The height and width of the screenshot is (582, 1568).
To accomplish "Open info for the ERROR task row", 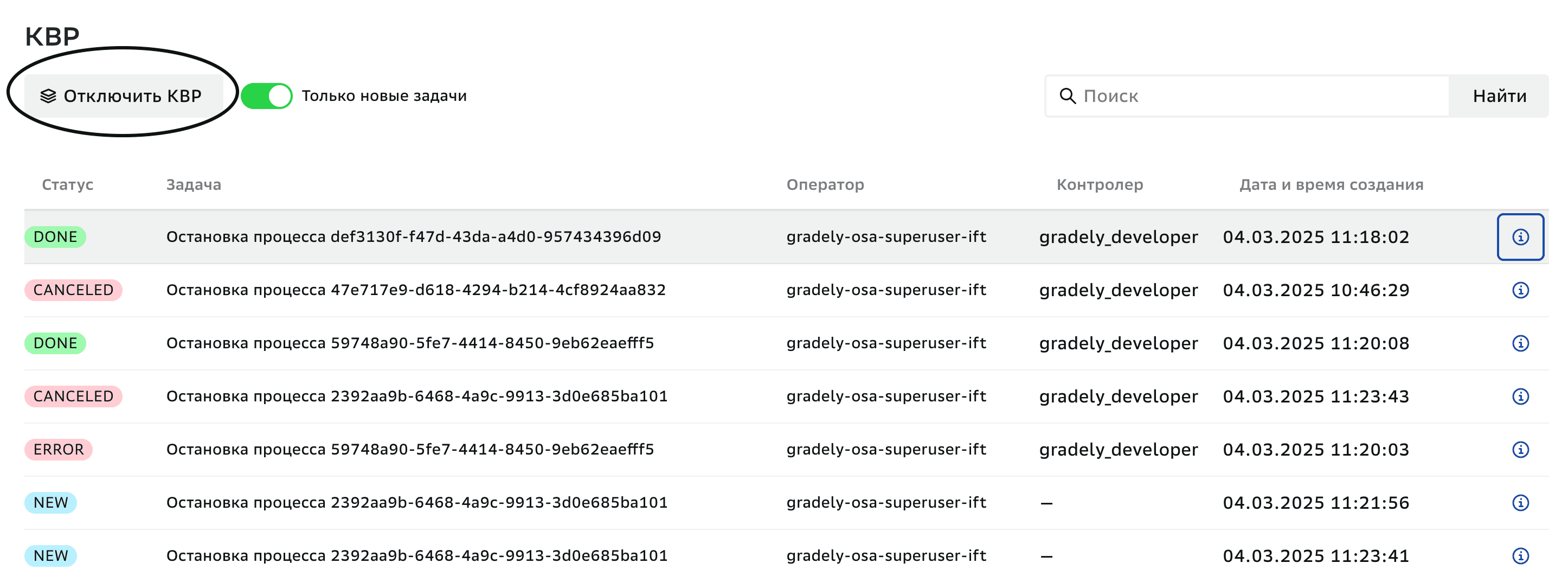I will pyautogui.click(x=1520, y=449).
